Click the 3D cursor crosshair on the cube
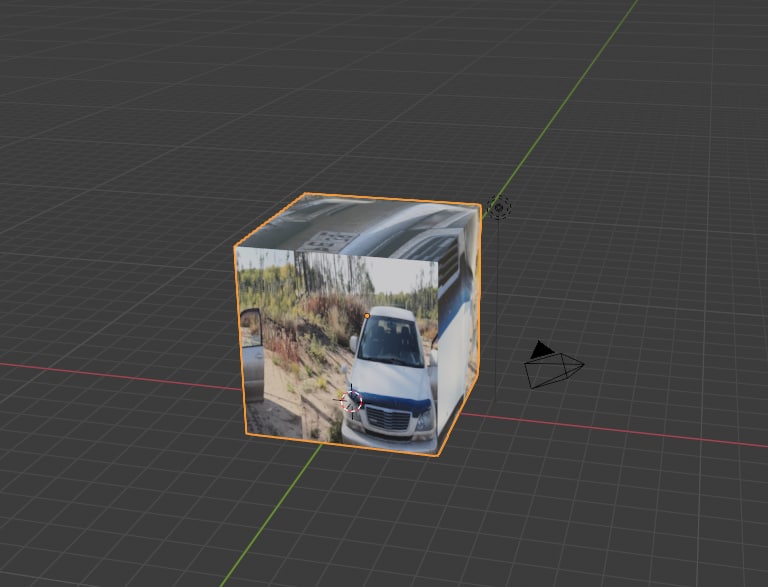 (351, 401)
